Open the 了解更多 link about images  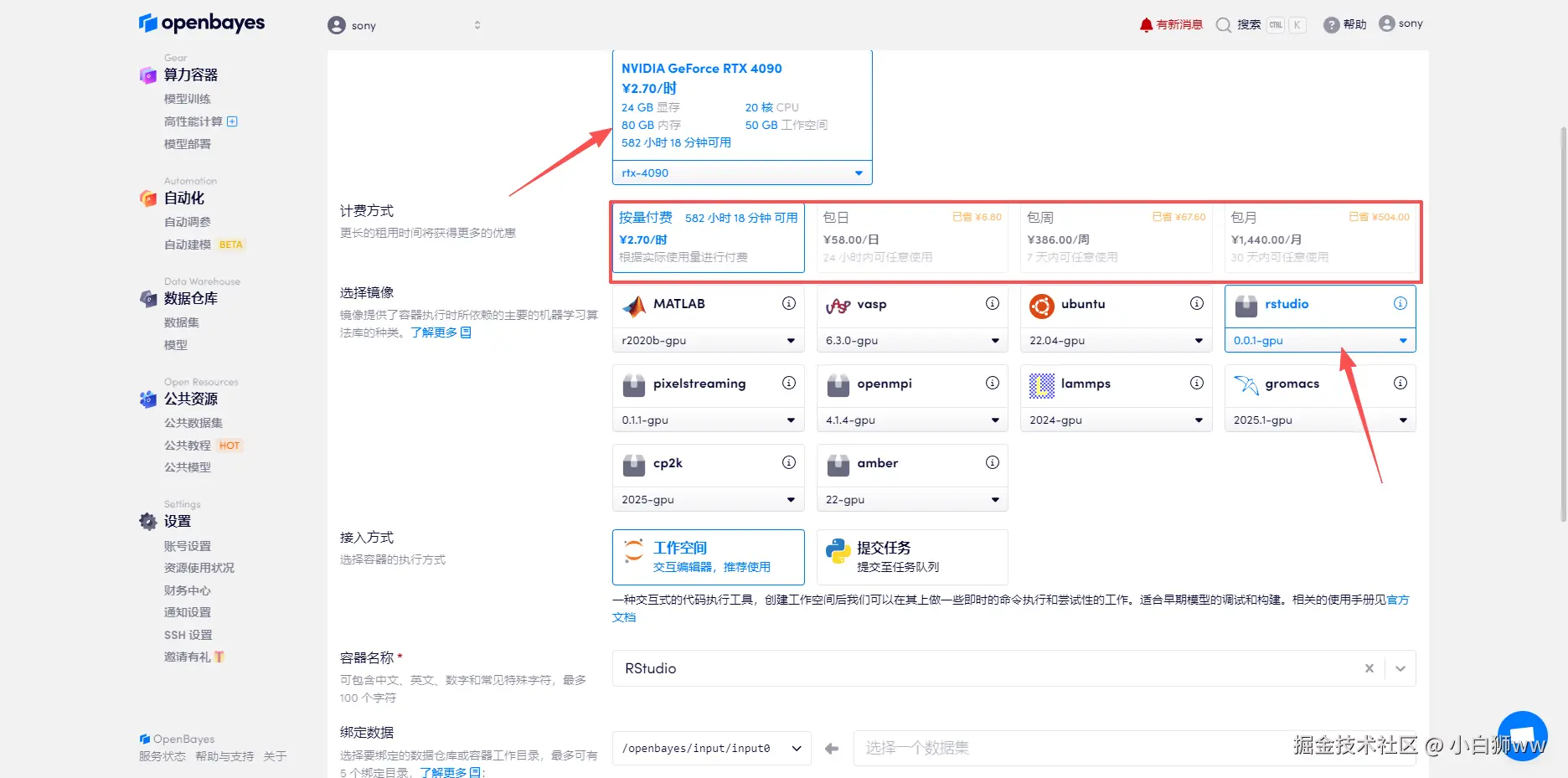point(441,332)
